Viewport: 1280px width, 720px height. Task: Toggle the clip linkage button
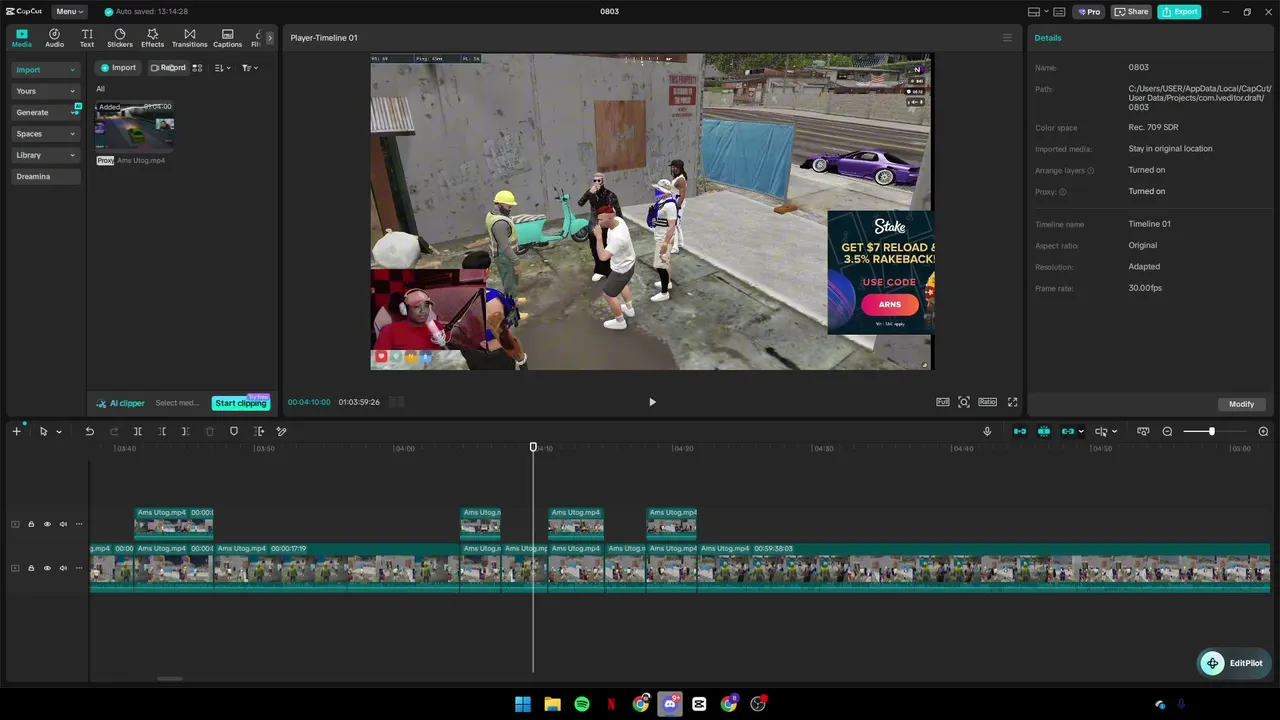coord(1068,432)
